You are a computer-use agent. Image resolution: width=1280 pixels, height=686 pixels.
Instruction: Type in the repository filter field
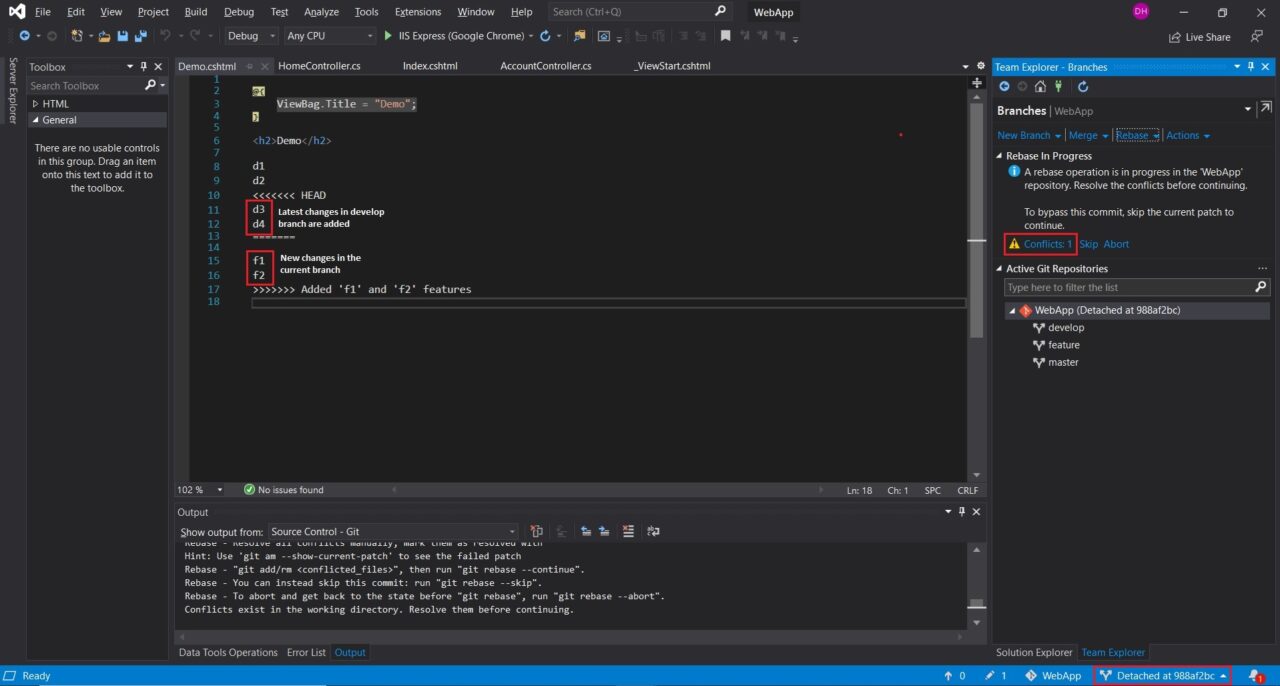coord(1120,287)
